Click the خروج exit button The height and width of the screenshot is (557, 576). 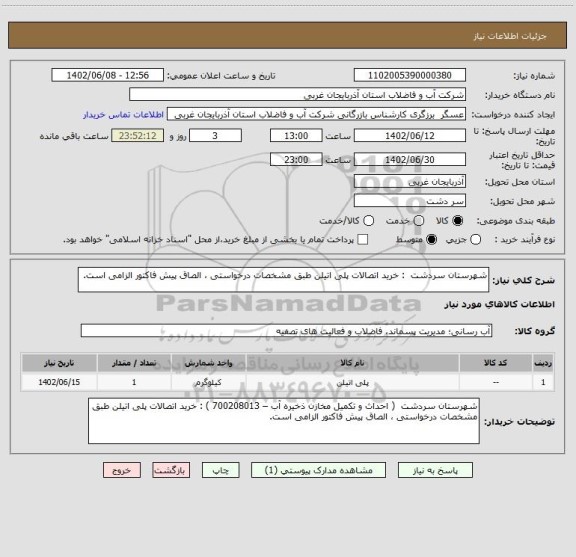click(x=122, y=470)
